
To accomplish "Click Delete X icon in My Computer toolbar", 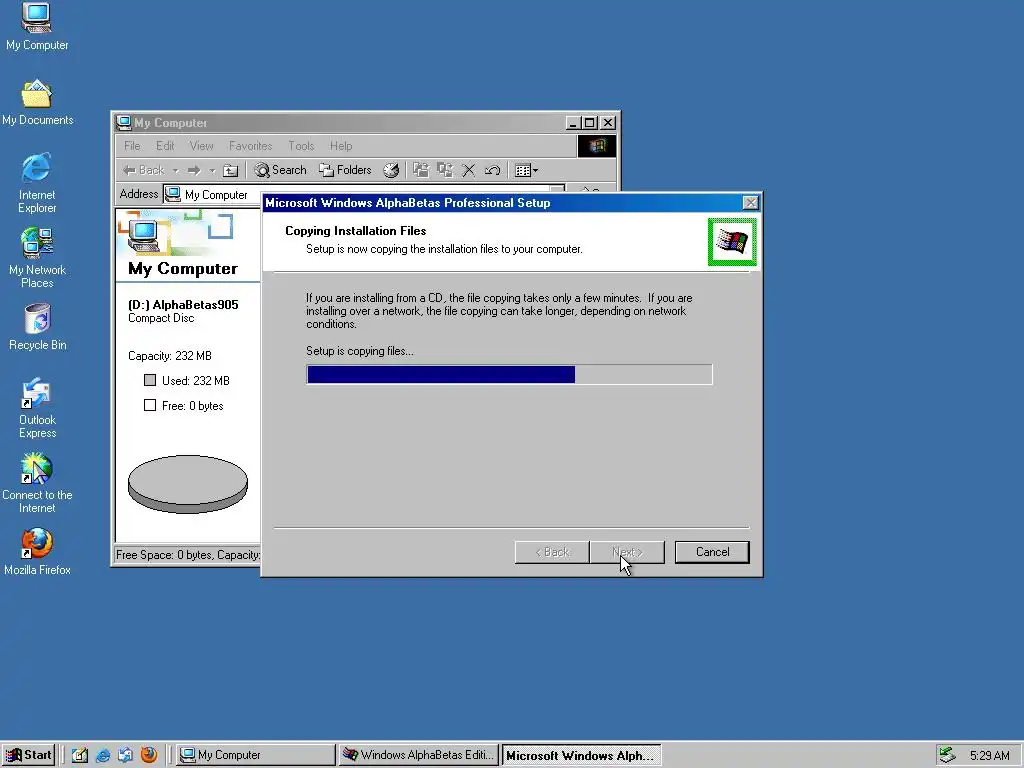I will tap(468, 170).
